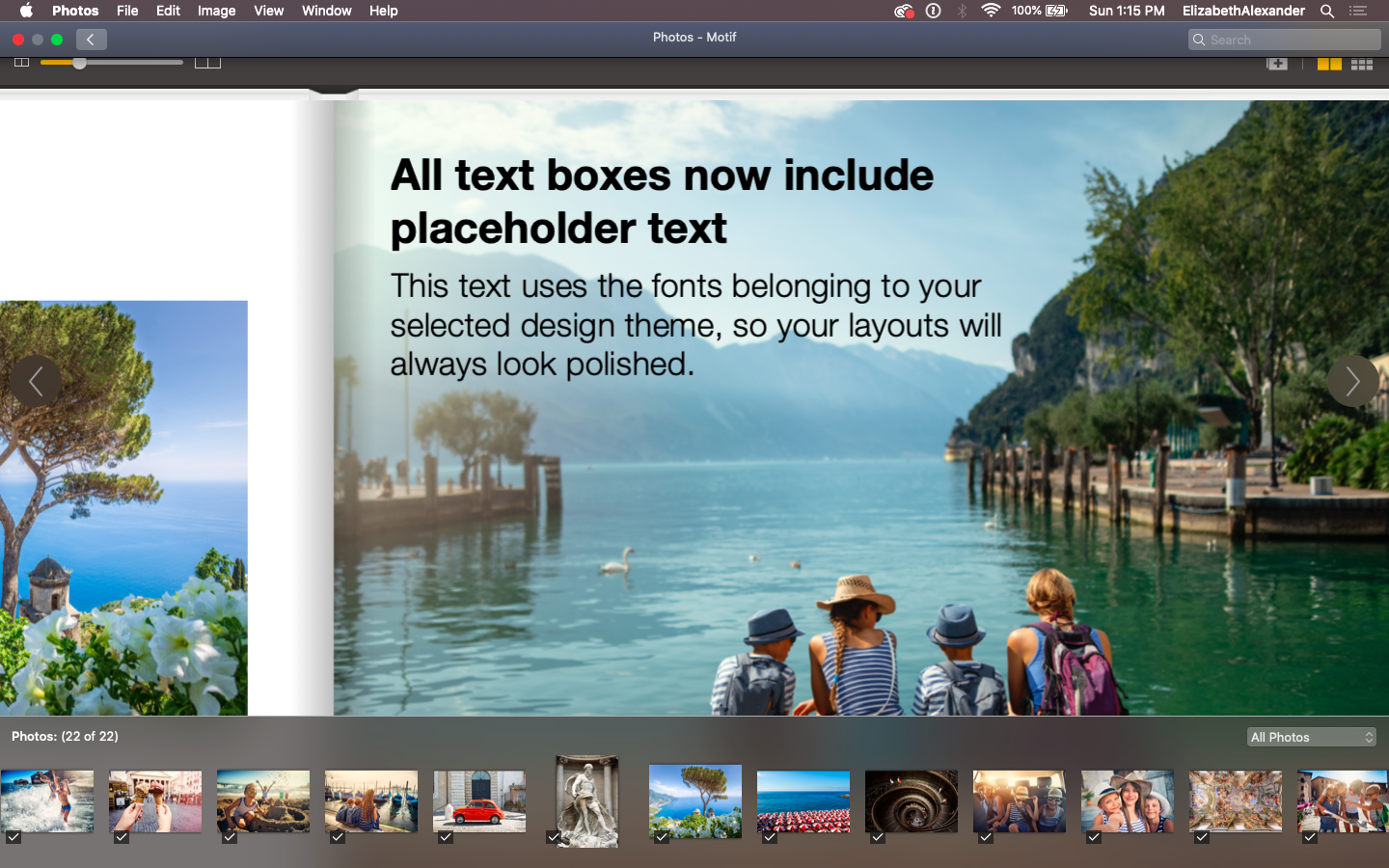Click the Wi-Fi status icon
Image resolution: width=1389 pixels, height=868 pixels.
[991, 11]
